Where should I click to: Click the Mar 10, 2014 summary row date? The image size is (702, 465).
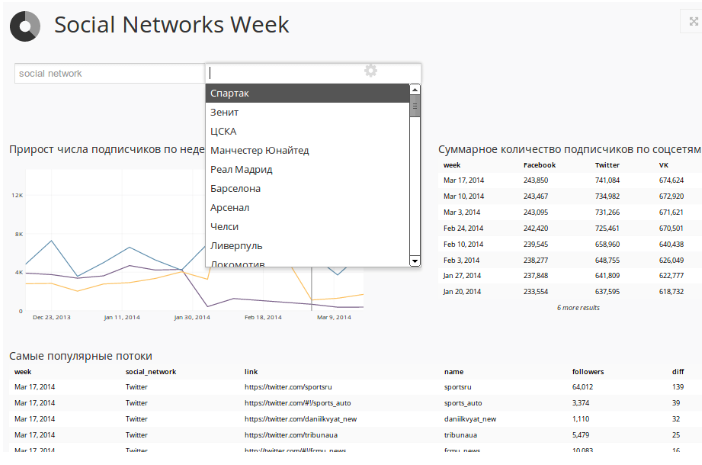[x=463, y=196]
